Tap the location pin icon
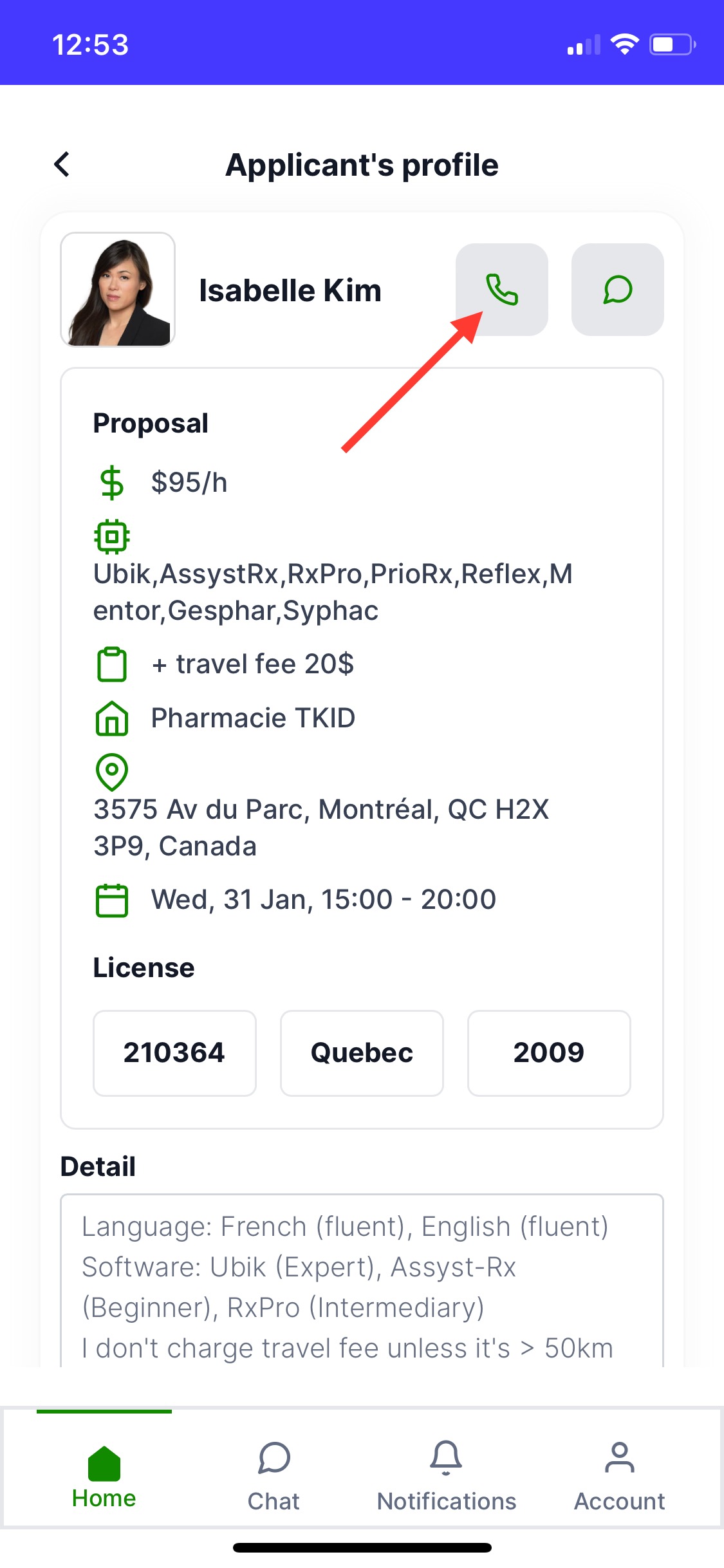The width and height of the screenshot is (724, 1568). (x=112, y=772)
